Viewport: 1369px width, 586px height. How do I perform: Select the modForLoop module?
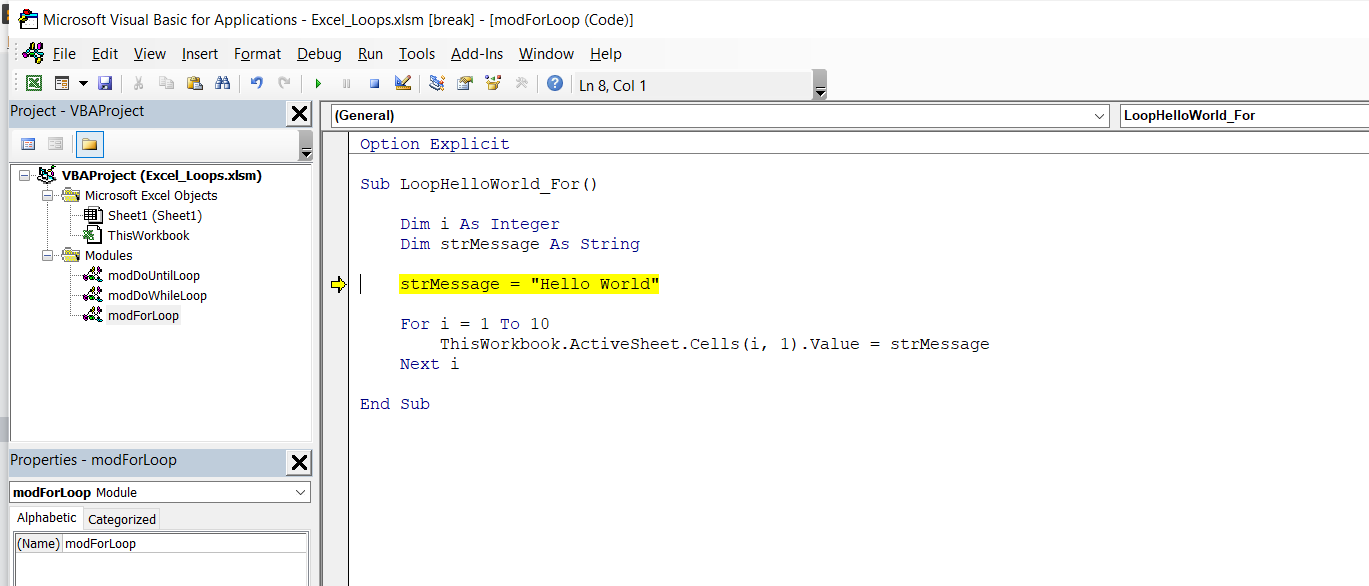(143, 315)
